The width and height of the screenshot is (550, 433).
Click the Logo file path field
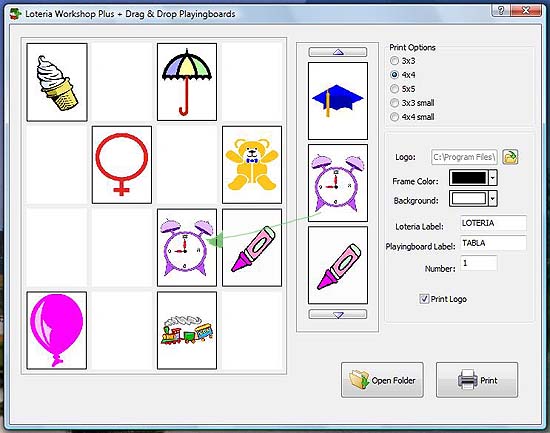pyautogui.click(x=464, y=157)
